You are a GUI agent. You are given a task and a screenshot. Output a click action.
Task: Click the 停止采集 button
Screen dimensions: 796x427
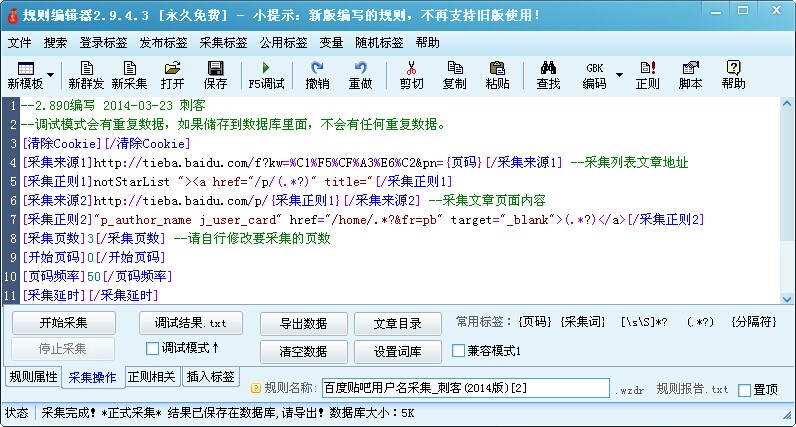click(x=63, y=349)
